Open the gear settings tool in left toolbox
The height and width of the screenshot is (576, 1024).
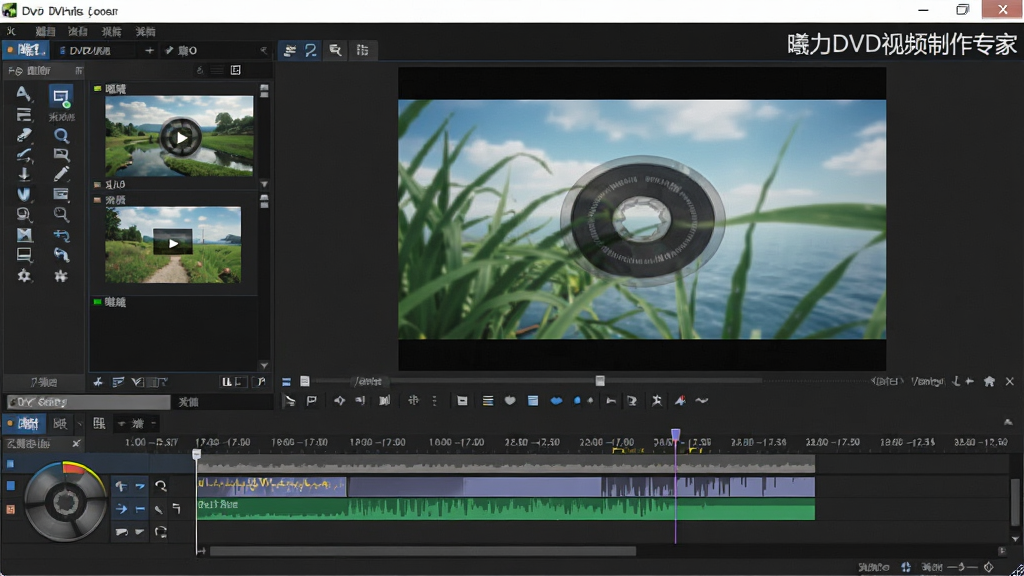point(24,276)
